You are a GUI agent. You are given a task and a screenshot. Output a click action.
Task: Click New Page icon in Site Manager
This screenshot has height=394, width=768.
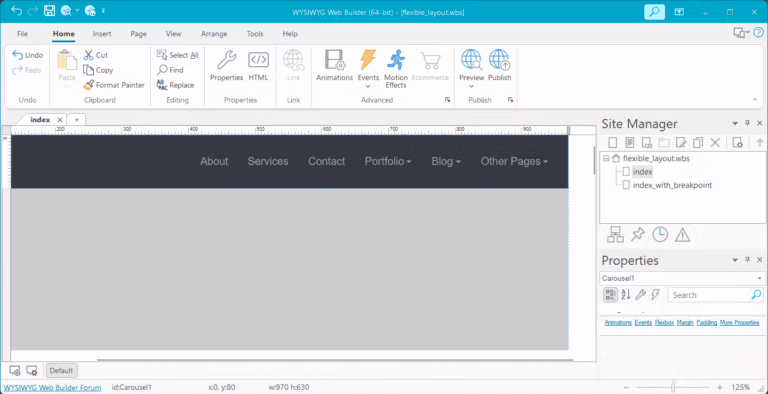pyautogui.click(x=612, y=143)
